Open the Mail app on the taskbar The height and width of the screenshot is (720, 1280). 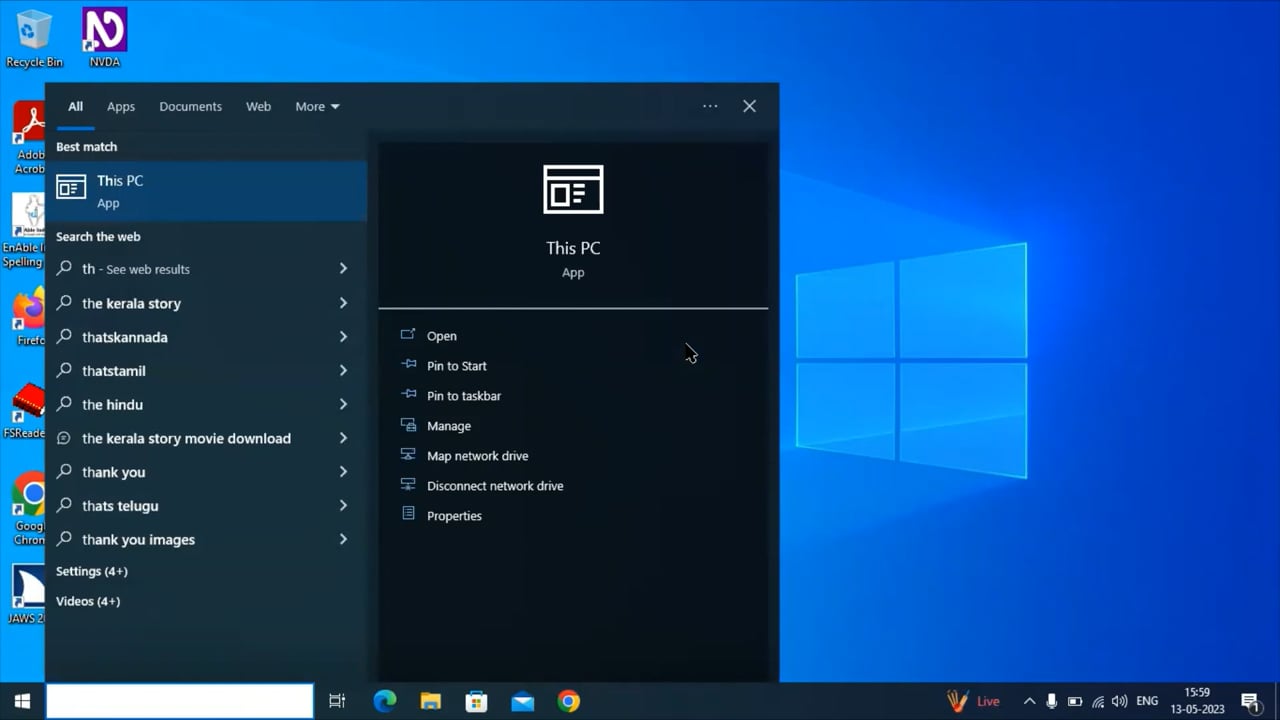(522, 701)
